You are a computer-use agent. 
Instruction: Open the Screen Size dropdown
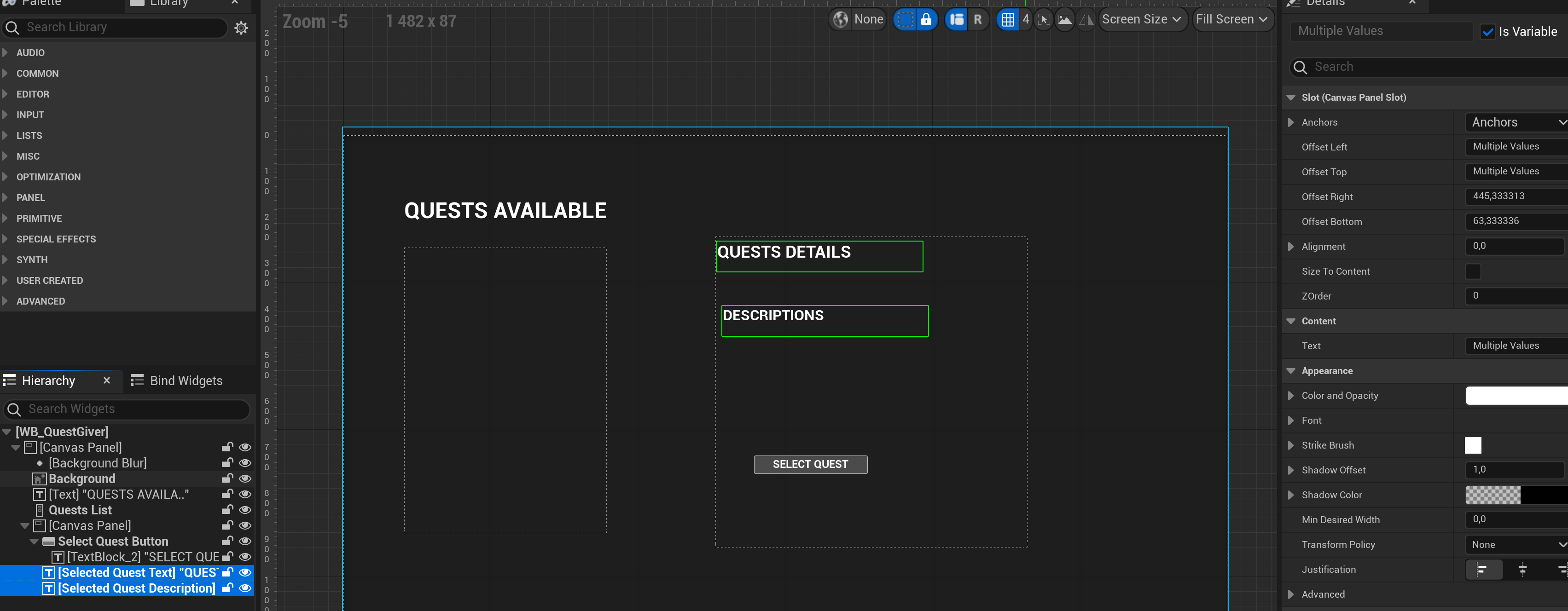point(1141,19)
